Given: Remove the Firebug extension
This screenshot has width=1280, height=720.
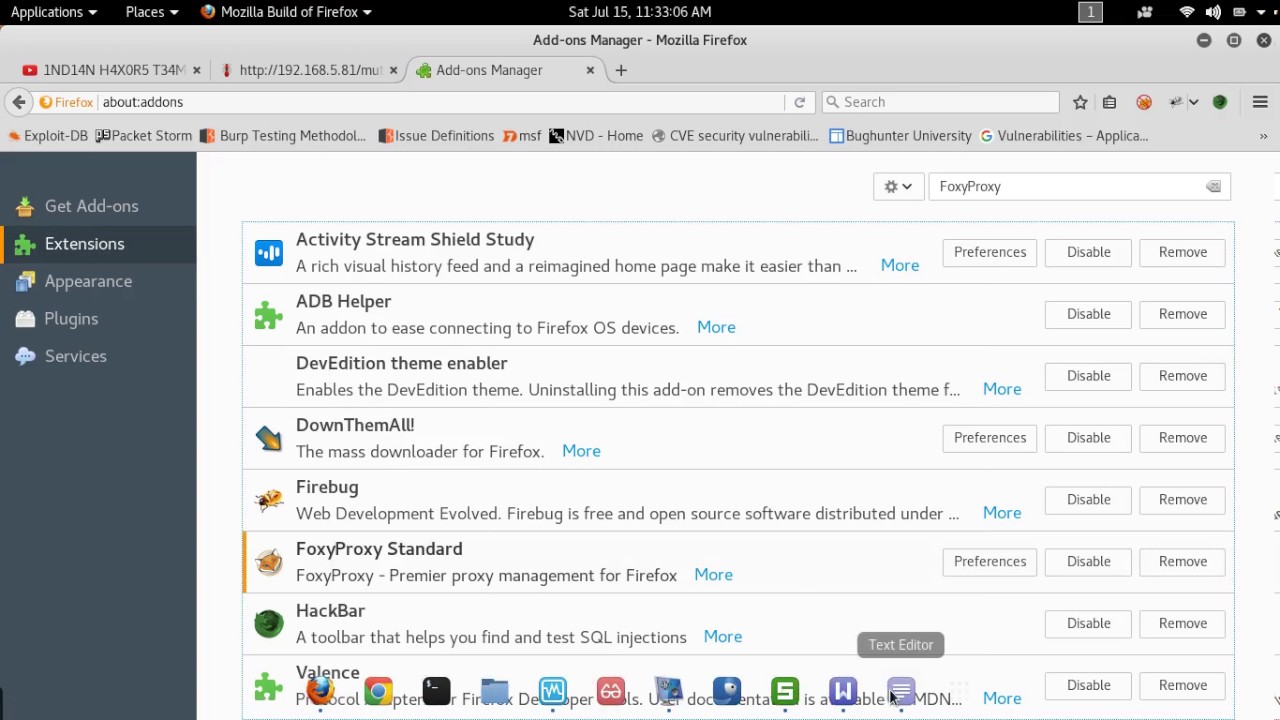Looking at the screenshot, I should [x=1183, y=499].
